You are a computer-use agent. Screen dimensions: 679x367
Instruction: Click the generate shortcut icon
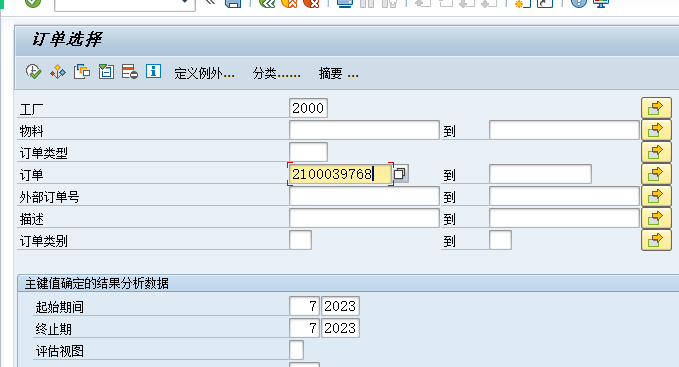pos(545,3)
